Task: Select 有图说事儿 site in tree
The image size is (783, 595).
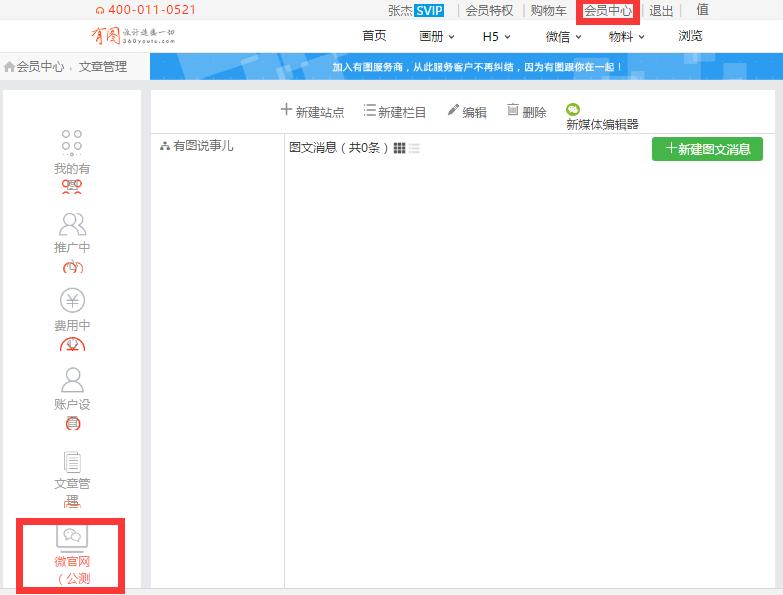Action: click(x=203, y=146)
